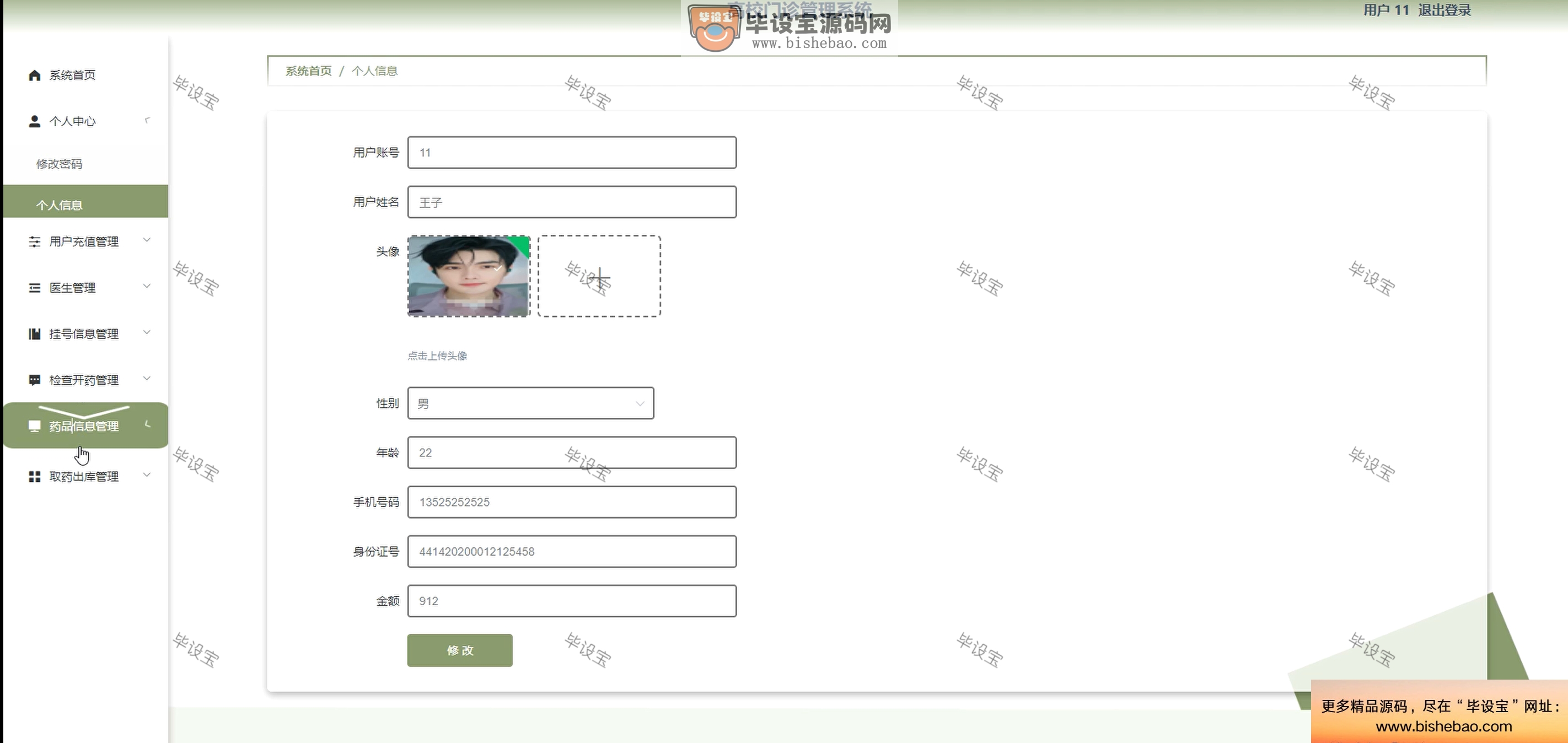The height and width of the screenshot is (743, 1568).
Task: Click the 系统首页 breadcrumb link
Action: pyautogui.click(x=309, y=71)
